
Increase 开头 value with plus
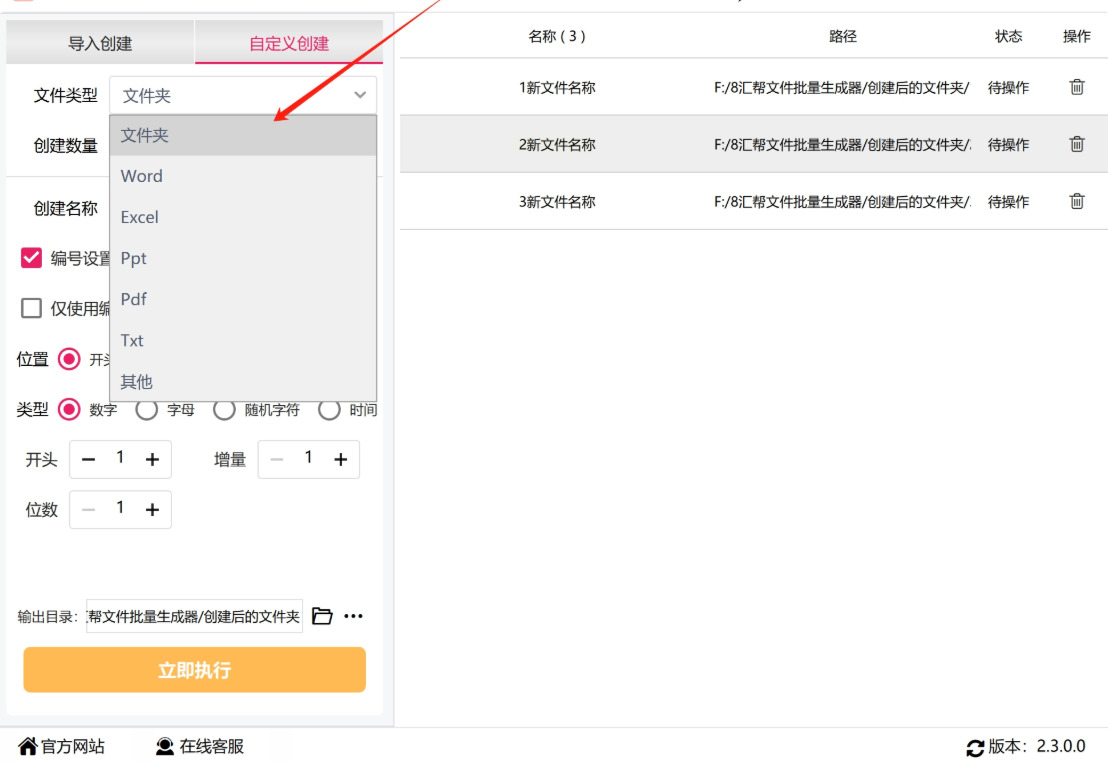coord(152,459)
